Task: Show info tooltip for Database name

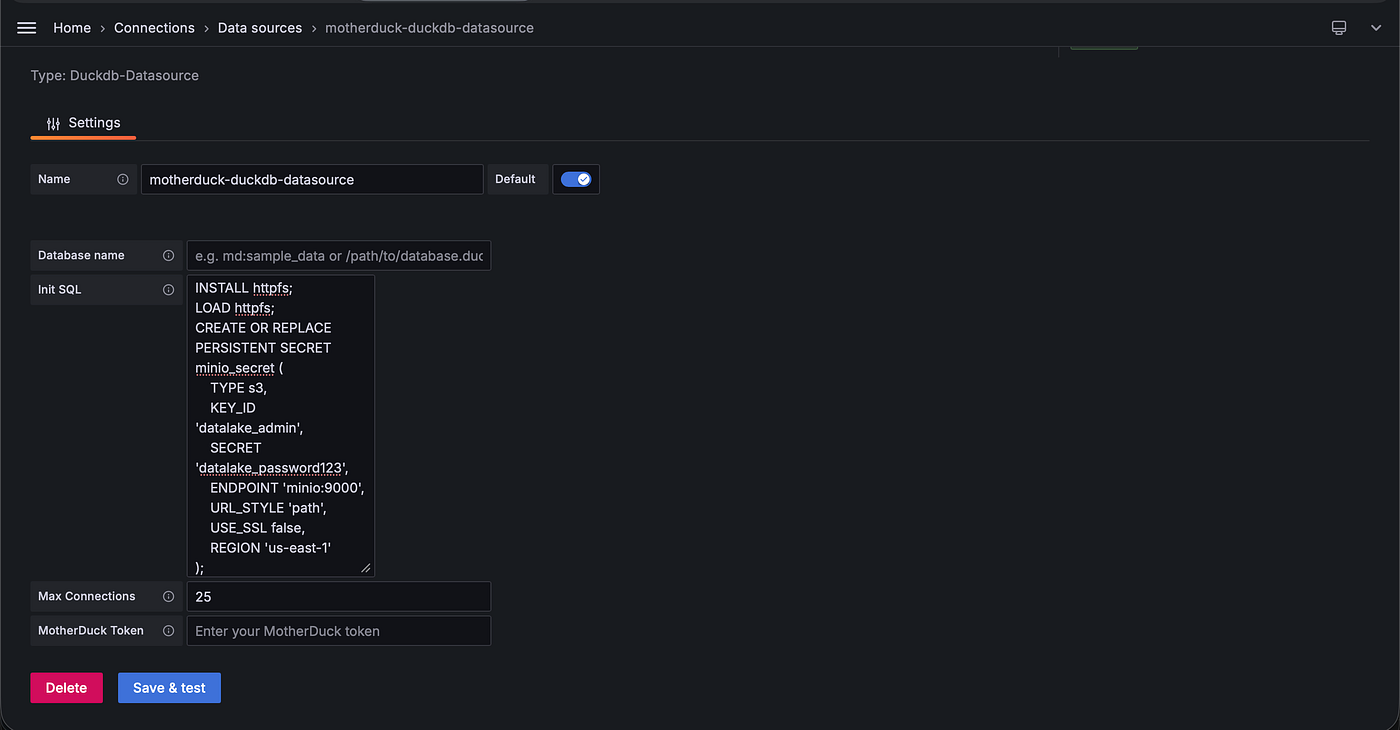Action: tap(168, 255)
